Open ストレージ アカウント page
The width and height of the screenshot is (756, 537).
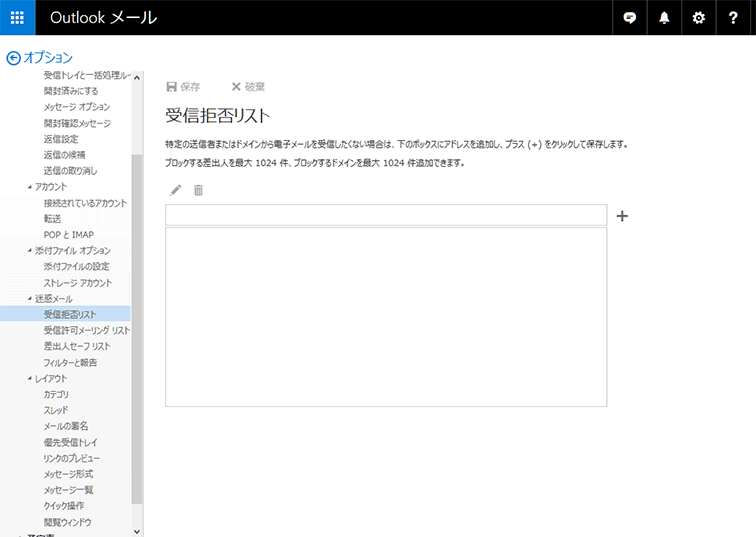78,283
